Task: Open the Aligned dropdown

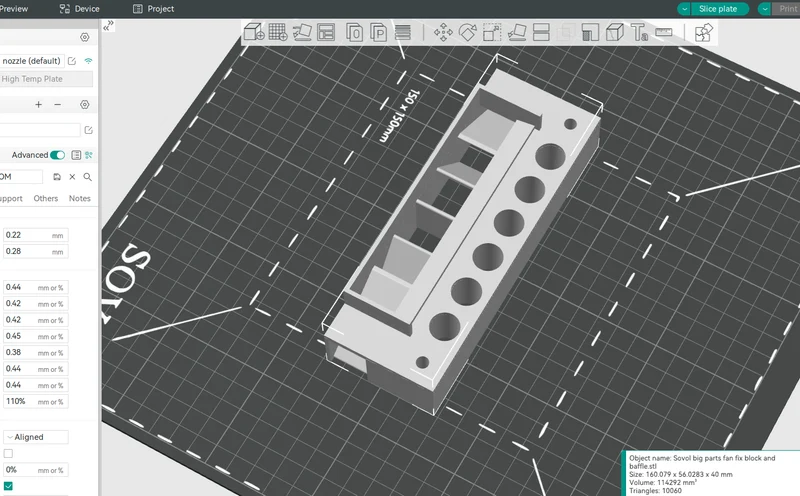Action: [36, 437]
